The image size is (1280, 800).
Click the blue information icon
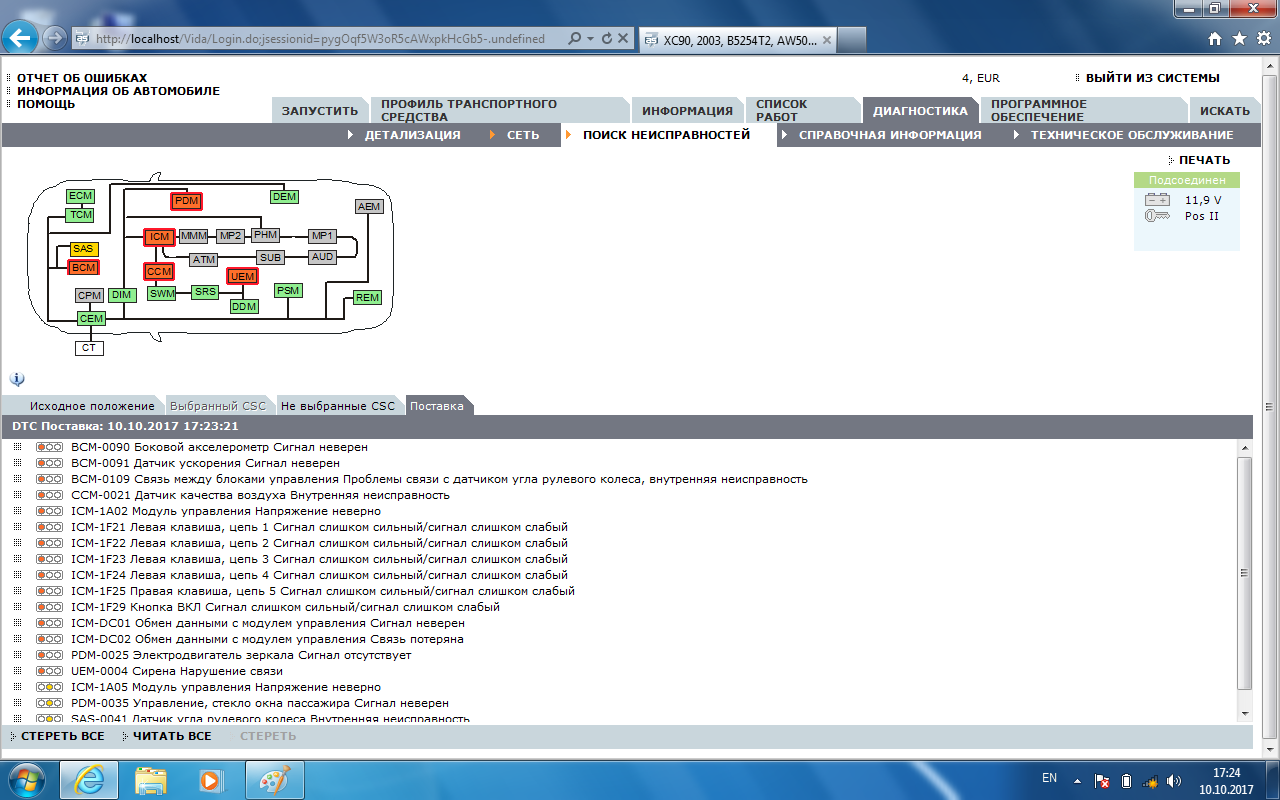point(17,379)
